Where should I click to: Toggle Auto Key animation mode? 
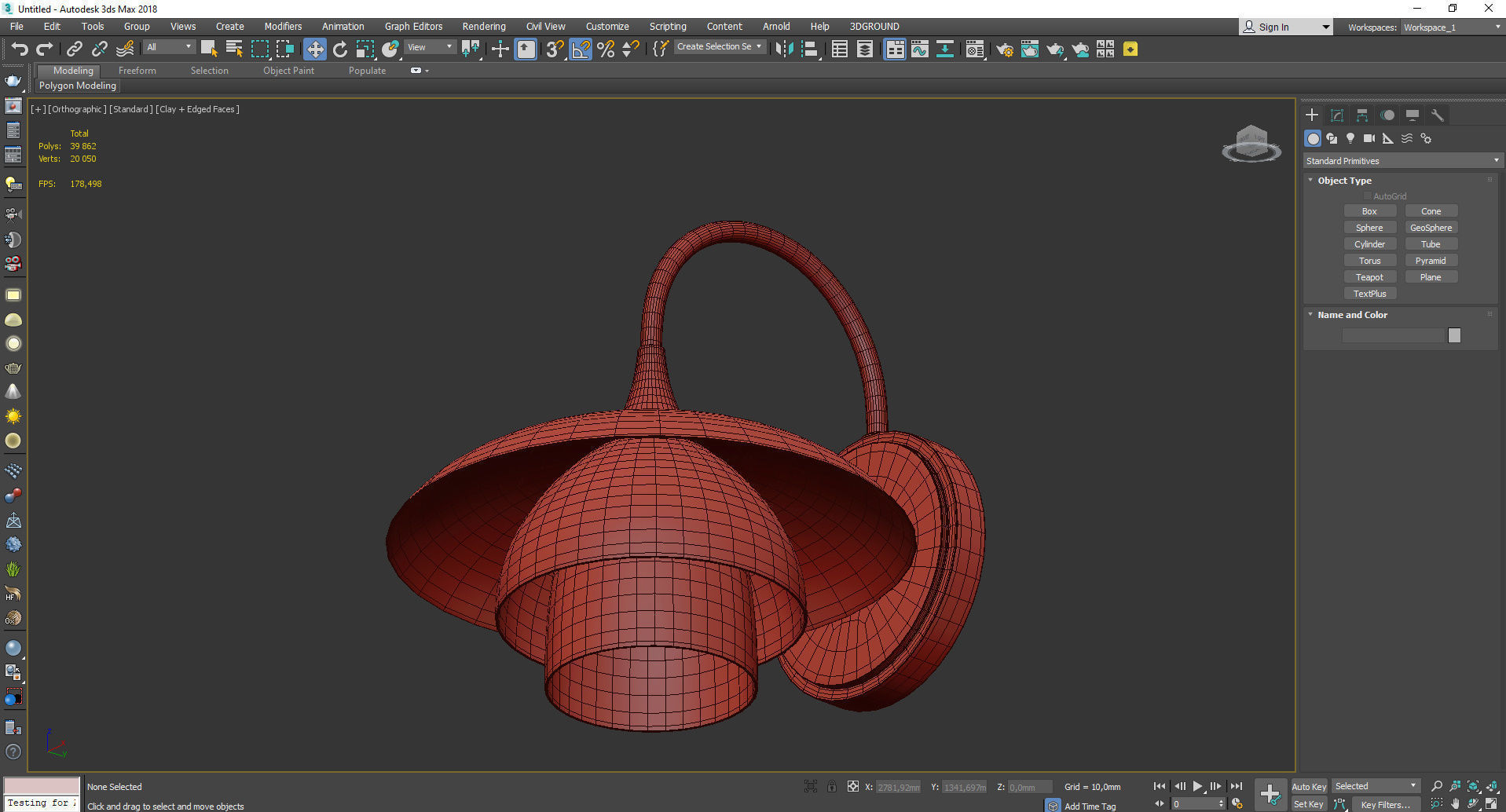1308,786
